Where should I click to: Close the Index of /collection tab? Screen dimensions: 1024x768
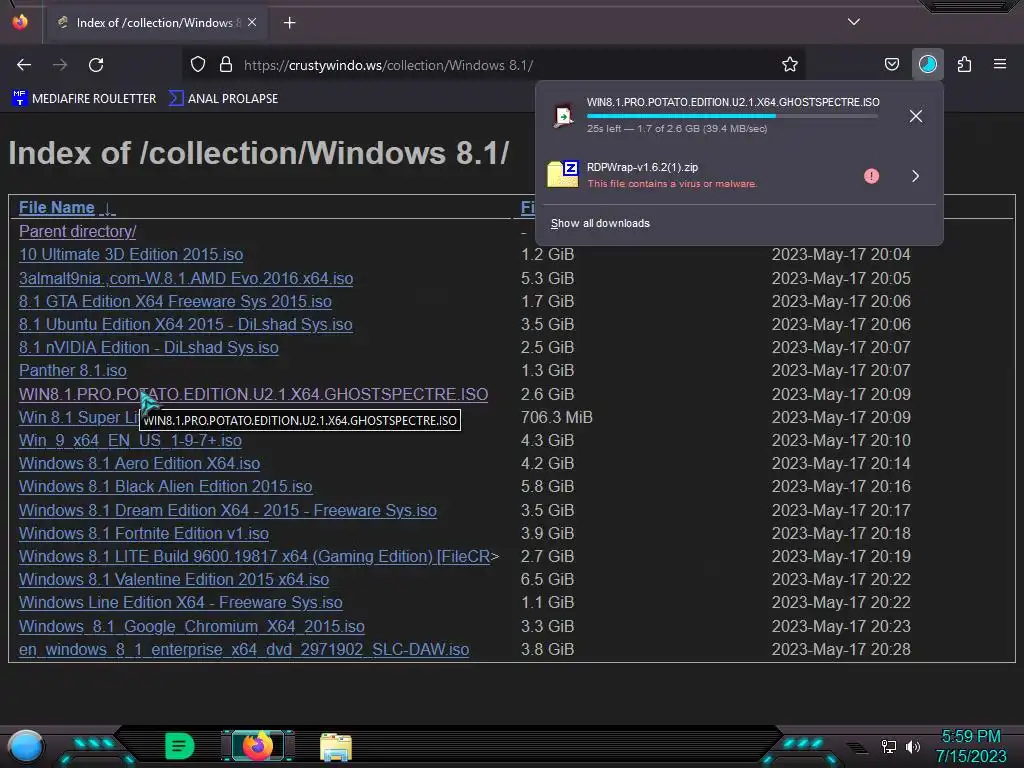tap(251, 22)
